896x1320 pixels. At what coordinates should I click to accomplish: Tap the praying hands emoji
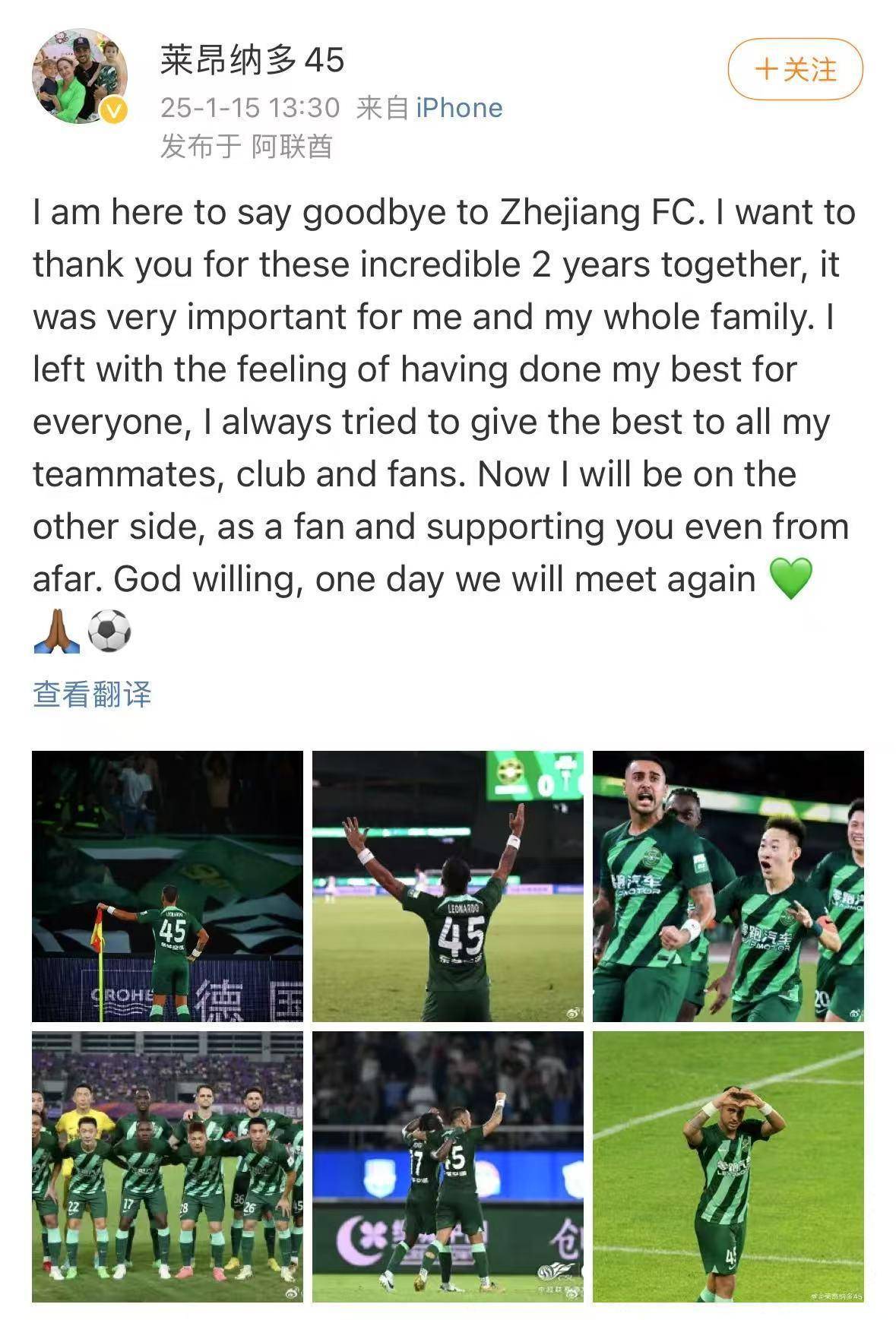pos(56,632)
